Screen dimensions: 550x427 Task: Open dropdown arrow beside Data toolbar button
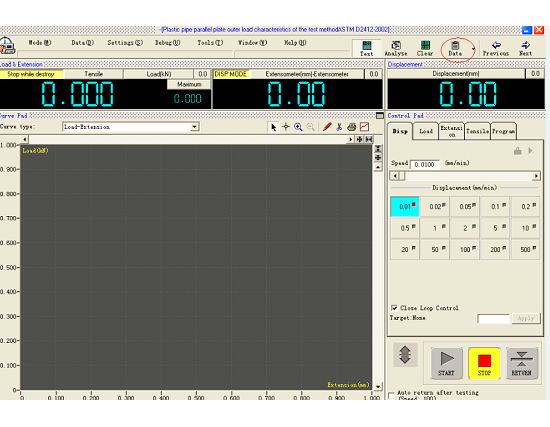(474, 49)
